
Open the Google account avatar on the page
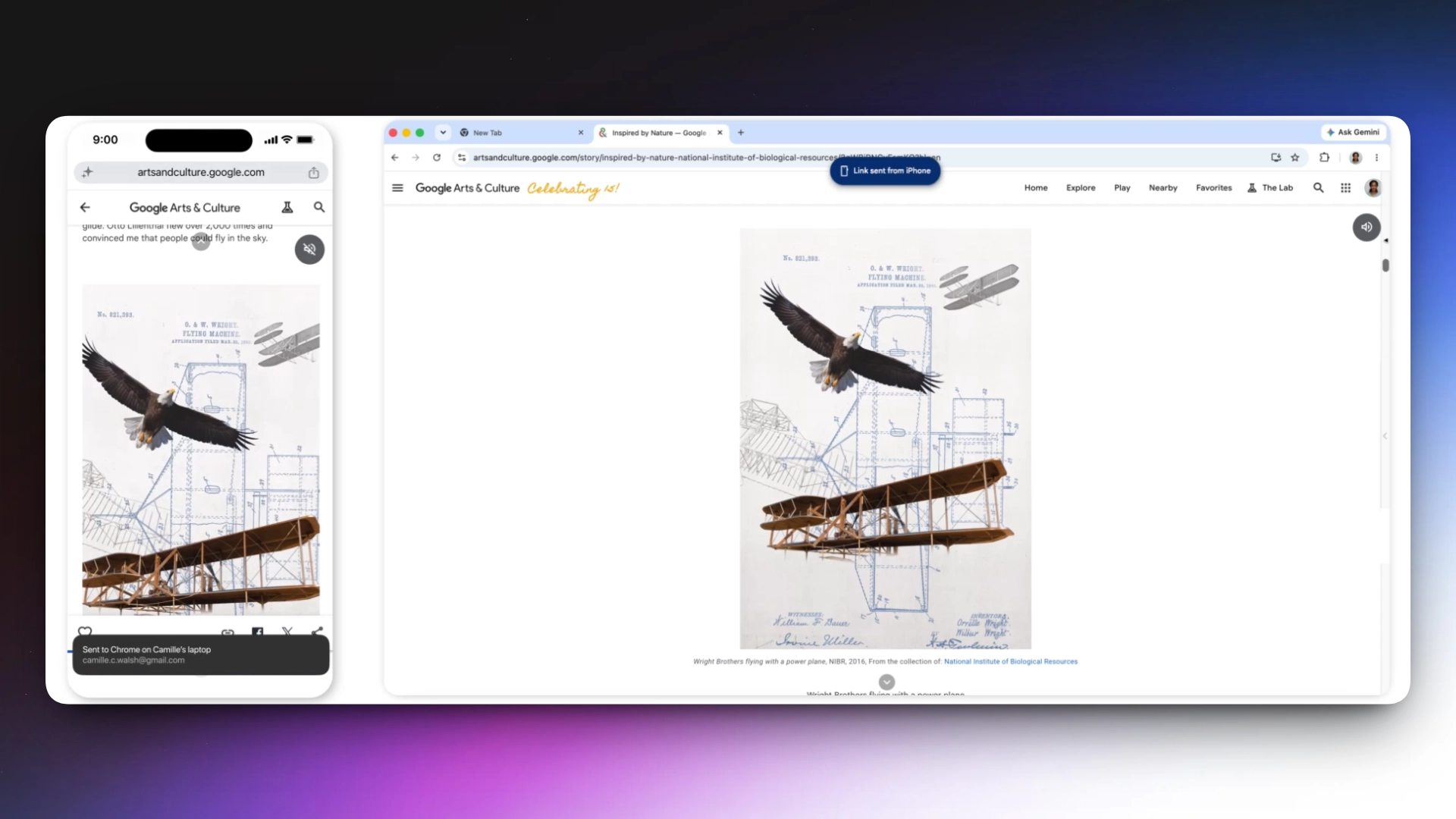click(x=1373, y=188)
